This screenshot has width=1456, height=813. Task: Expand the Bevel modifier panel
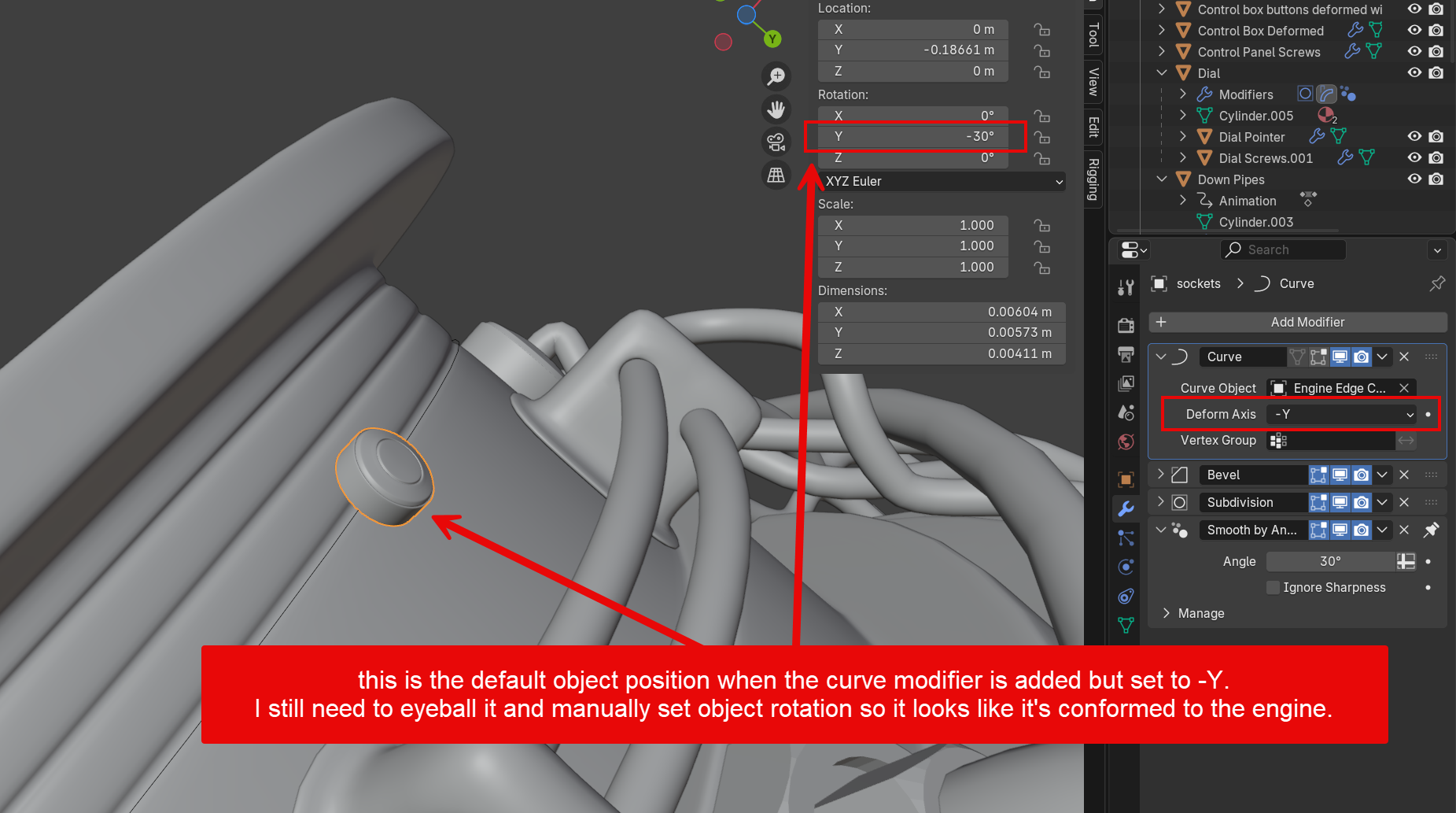(x=1161, y=475)
